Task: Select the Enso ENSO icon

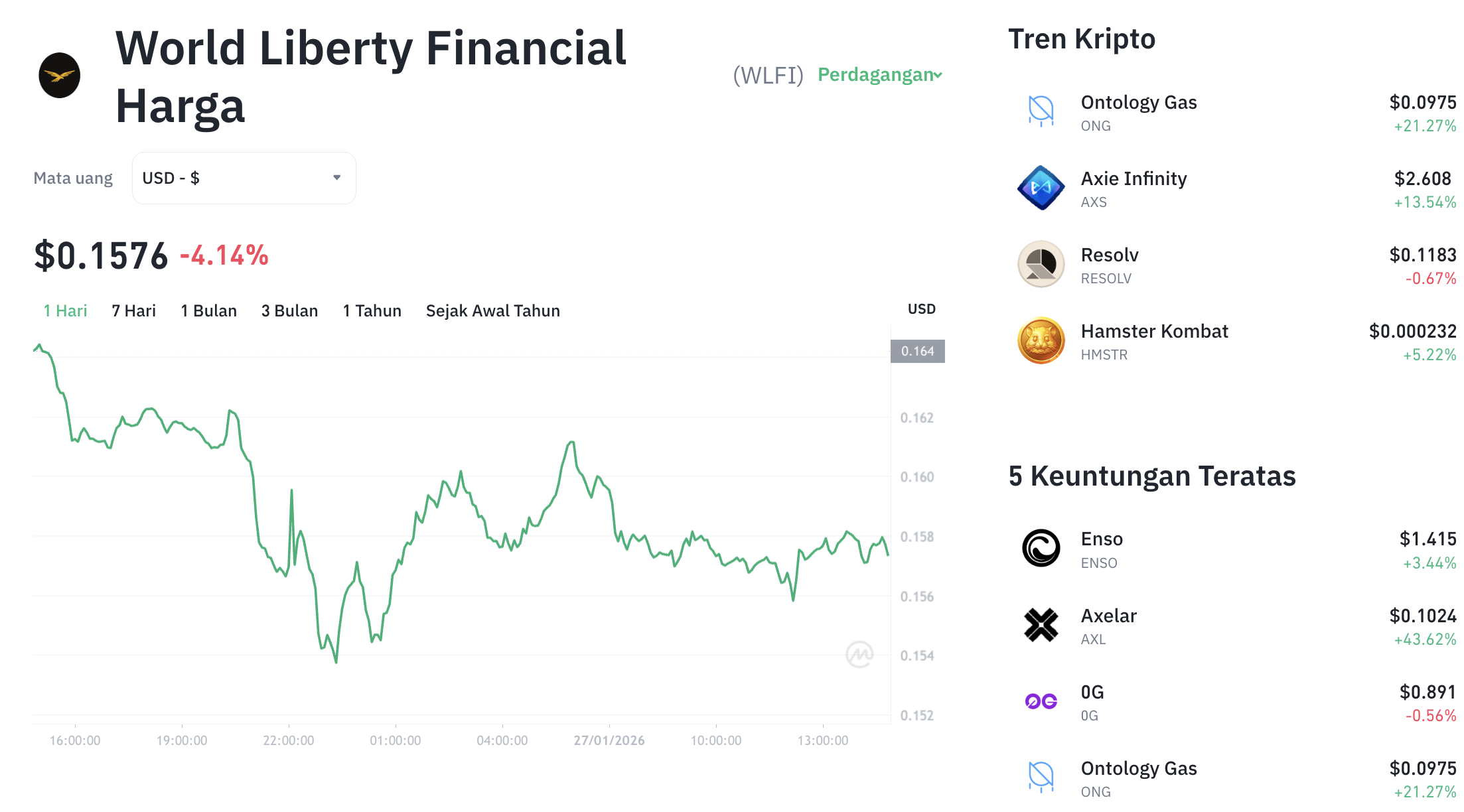Action: [1041, 548]
